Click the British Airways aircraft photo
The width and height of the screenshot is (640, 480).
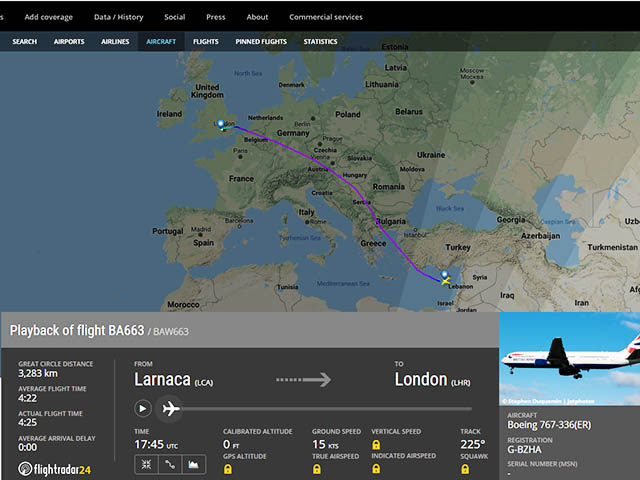click(569, 359)
